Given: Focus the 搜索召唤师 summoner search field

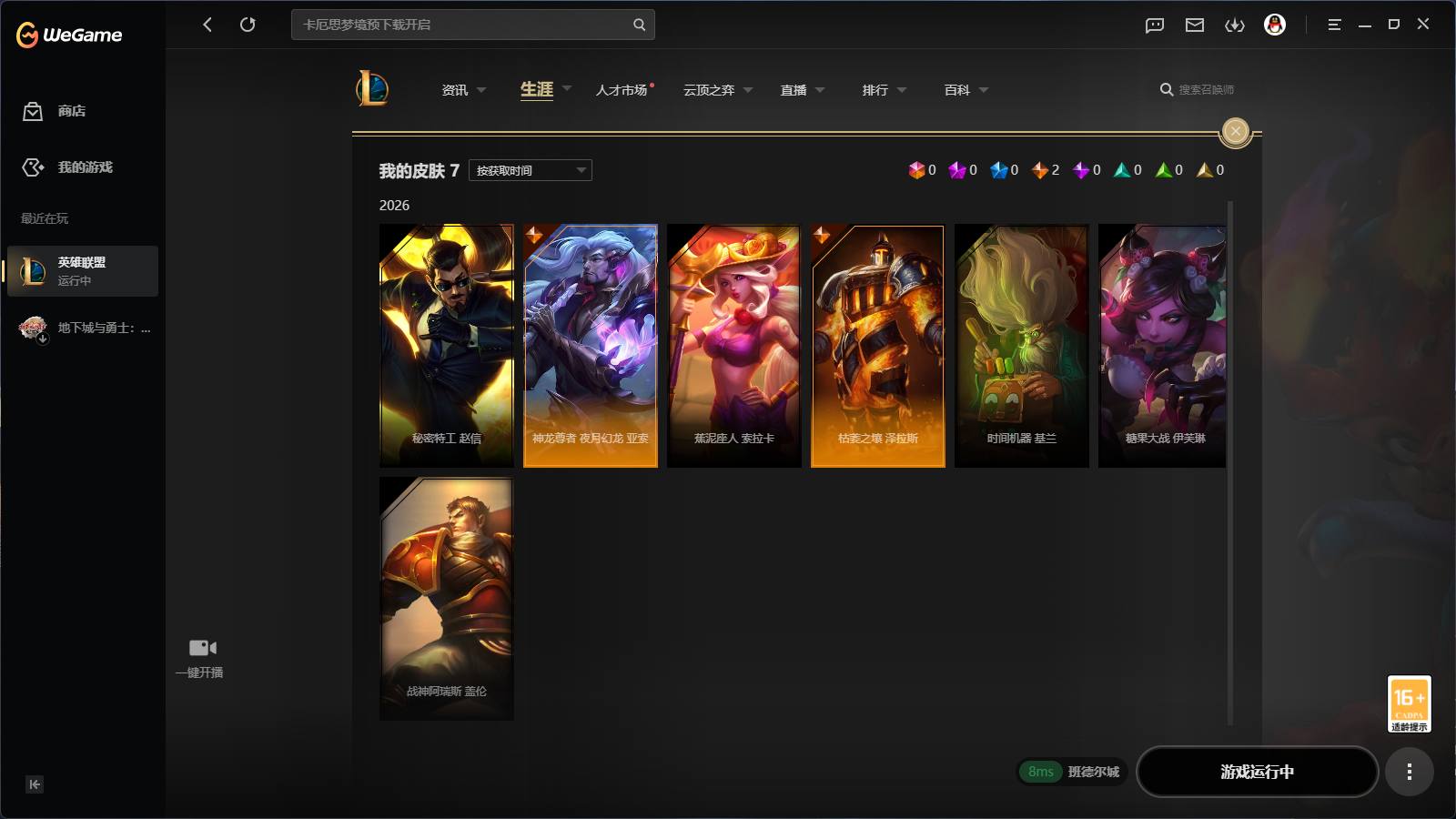Looking at the screenshot, I should coord(1207,89).
